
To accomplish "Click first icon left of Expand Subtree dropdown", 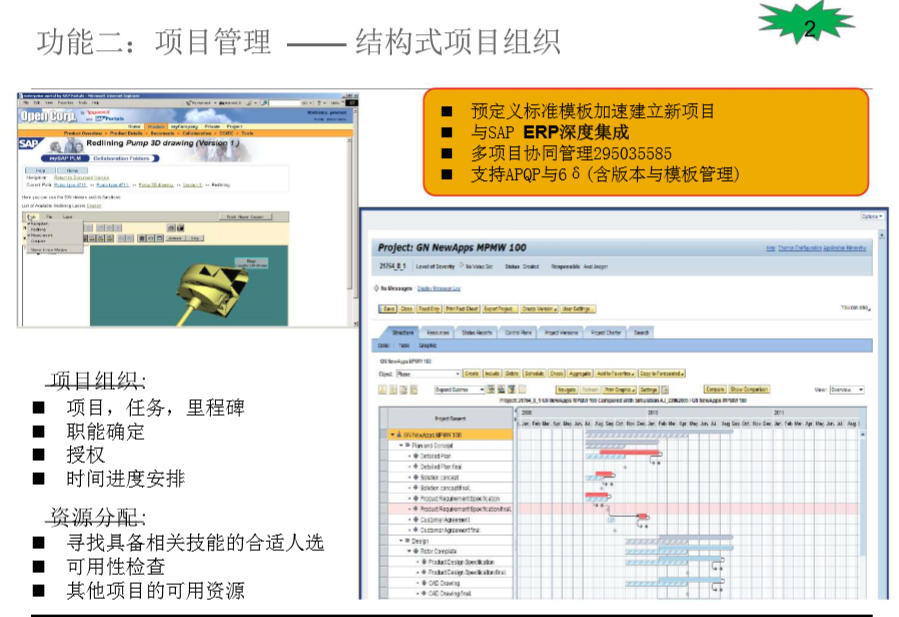I will 382,390.
